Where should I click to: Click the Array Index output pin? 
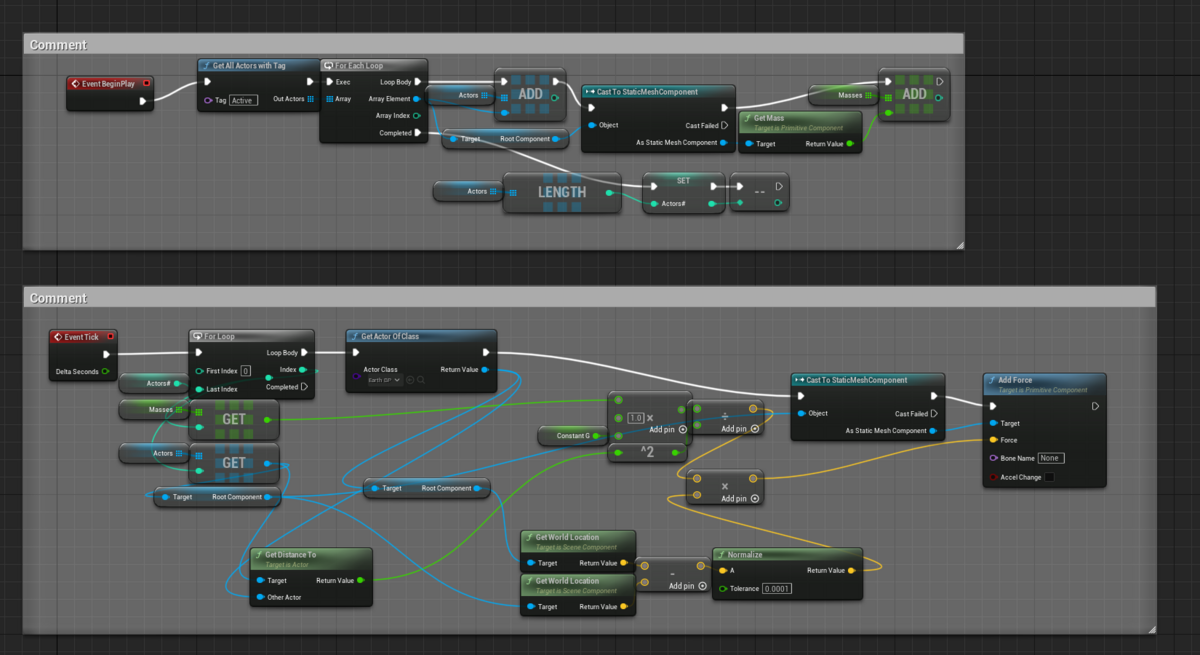click(x=417, y=115)
